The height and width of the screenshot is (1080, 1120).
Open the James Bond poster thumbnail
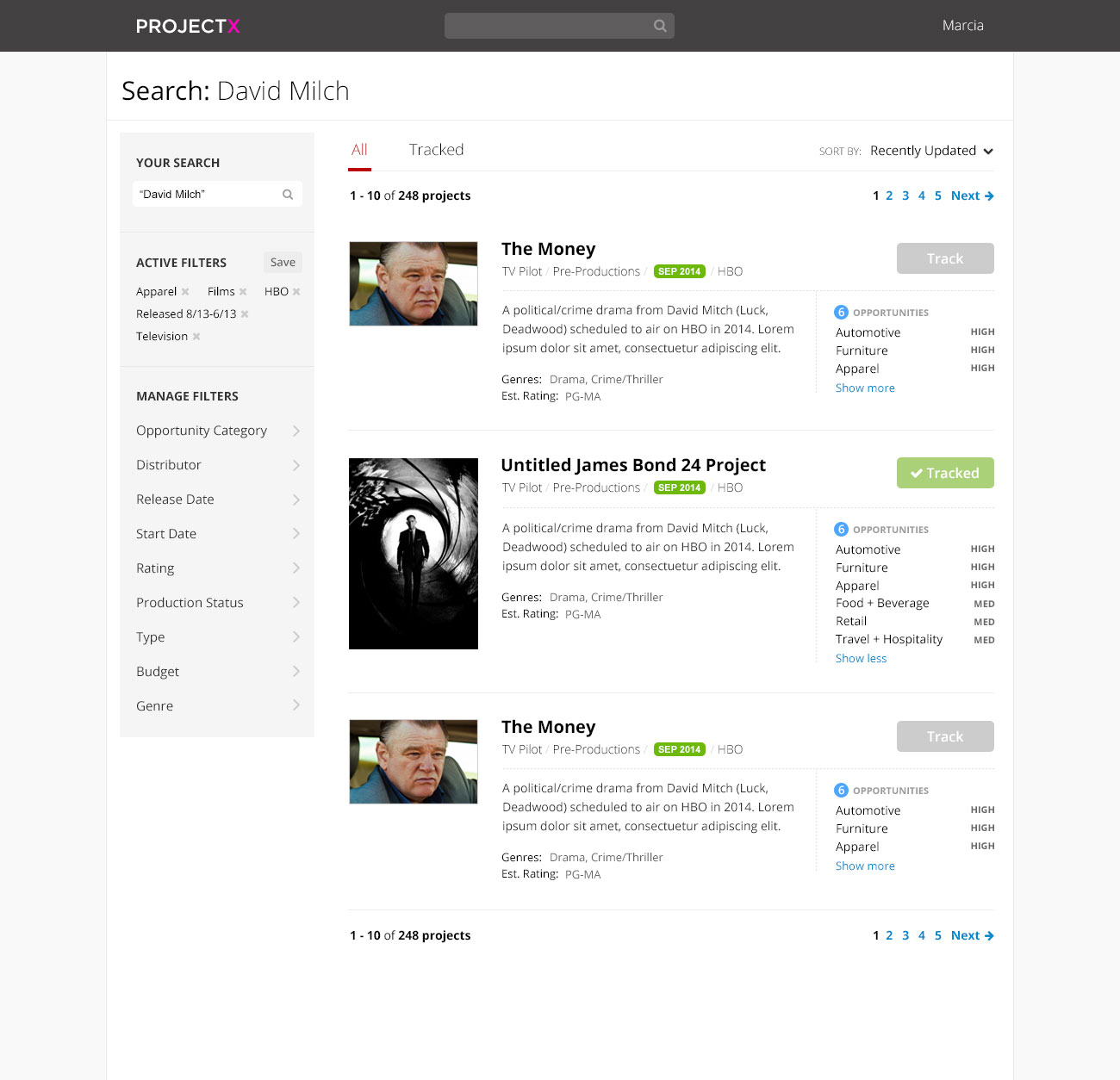tap(414, 554)
